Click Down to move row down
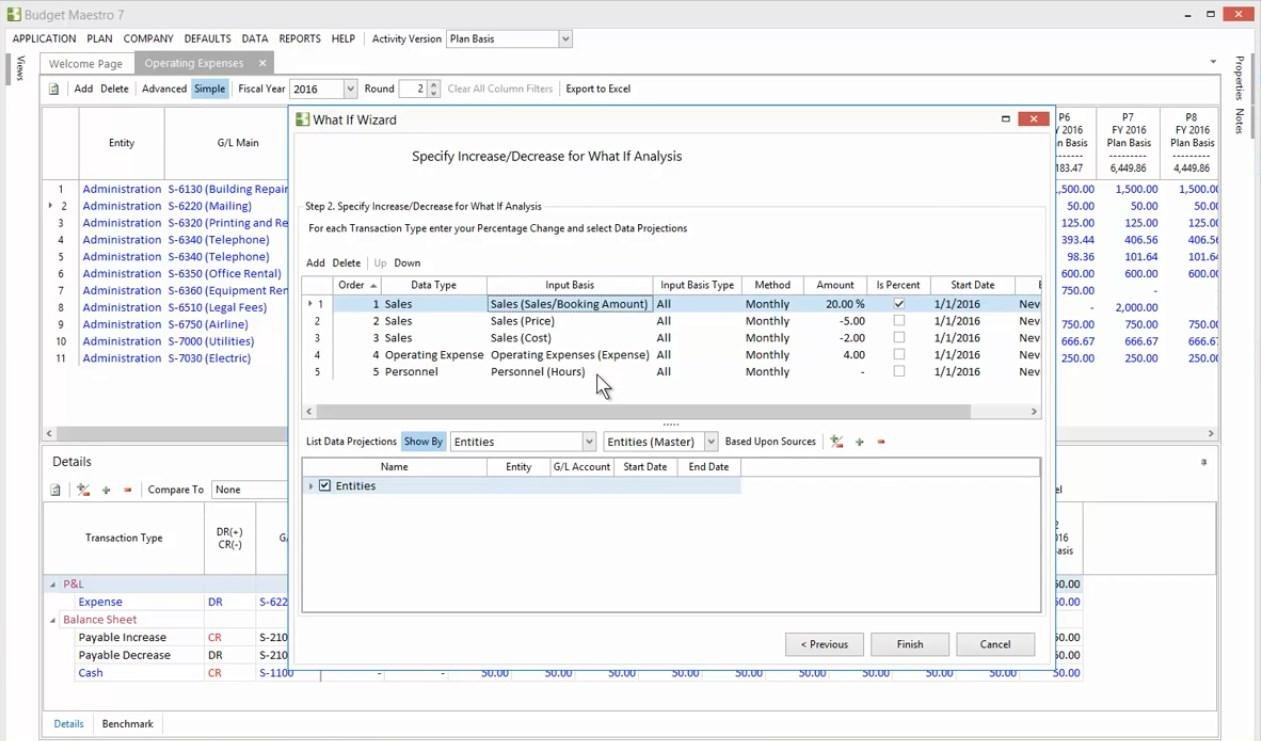This screenshot has width=1261, height=741. click(407, 263)
